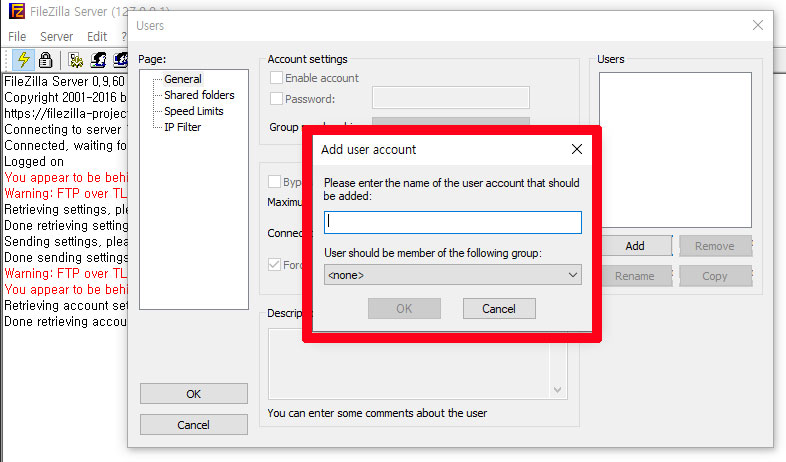Click the empty Users list box
The width and height of the screenshot is (786, 462).
point(675,150)
